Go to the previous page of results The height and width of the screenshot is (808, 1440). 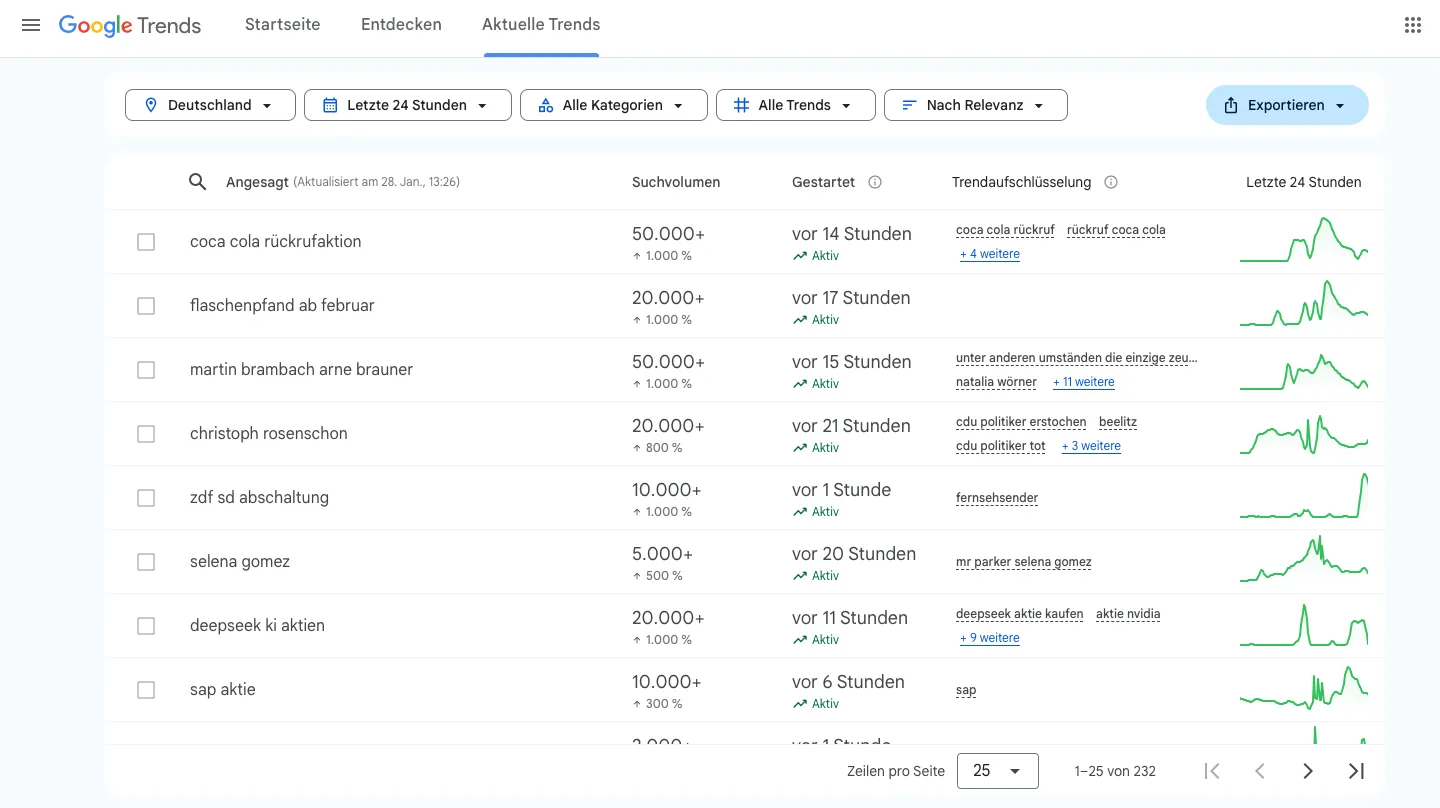coord(1260,771)
